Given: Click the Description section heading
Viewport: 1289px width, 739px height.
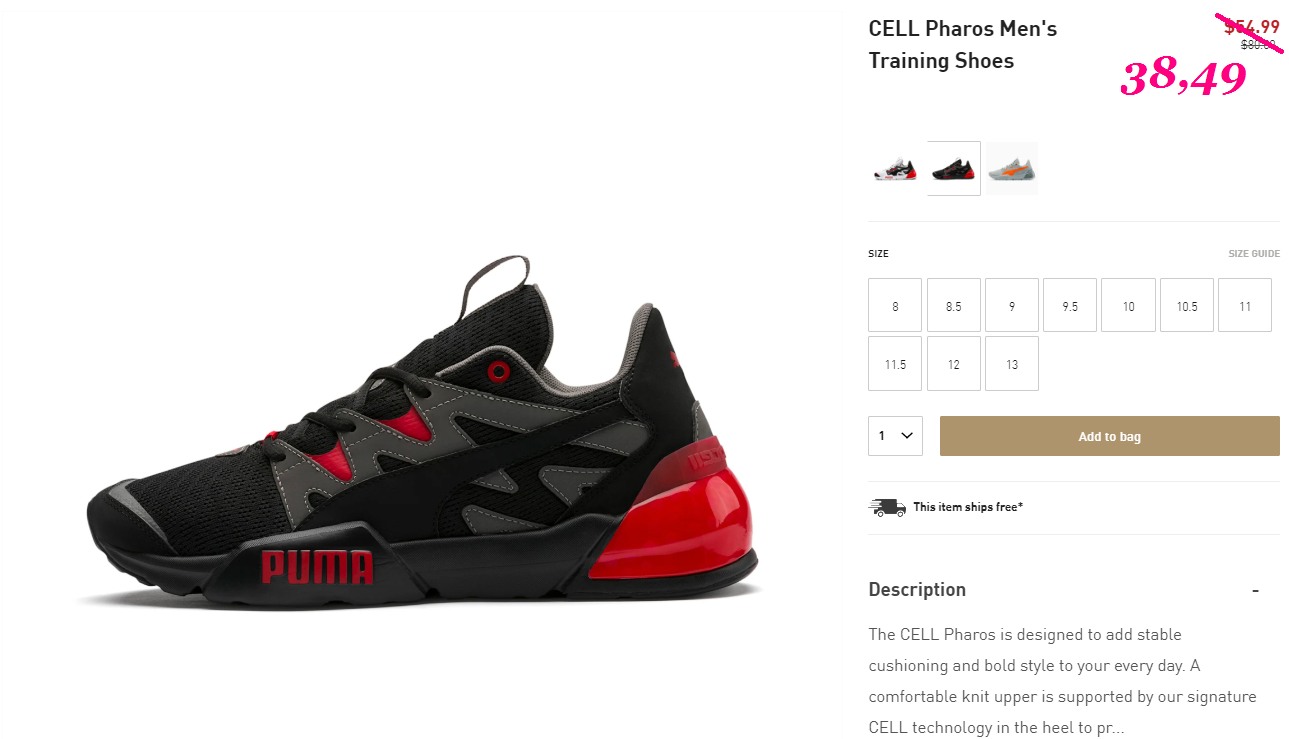Looking at the screenshot, I should (917, 590).
